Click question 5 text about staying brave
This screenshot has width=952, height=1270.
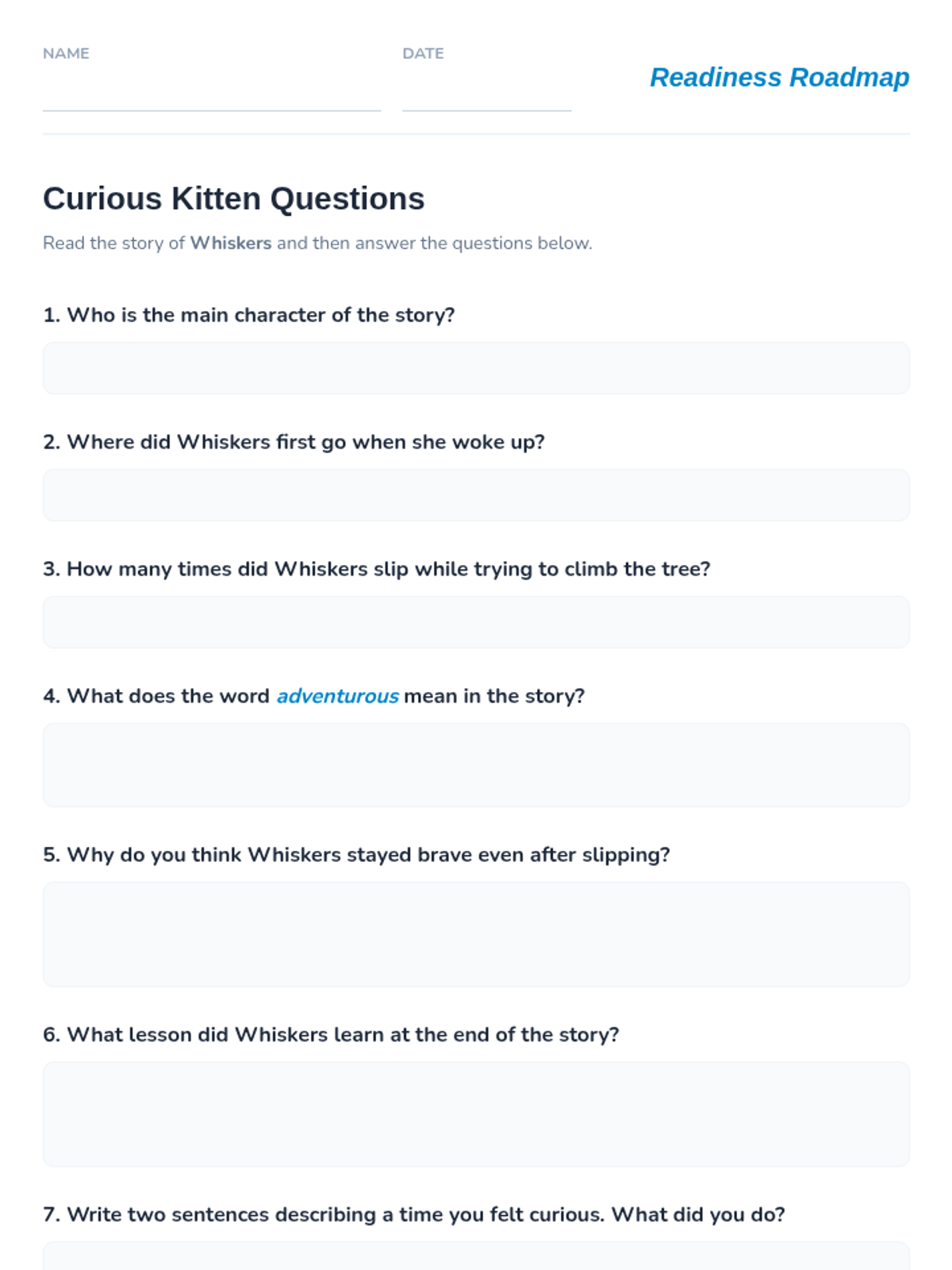[356, 855]
